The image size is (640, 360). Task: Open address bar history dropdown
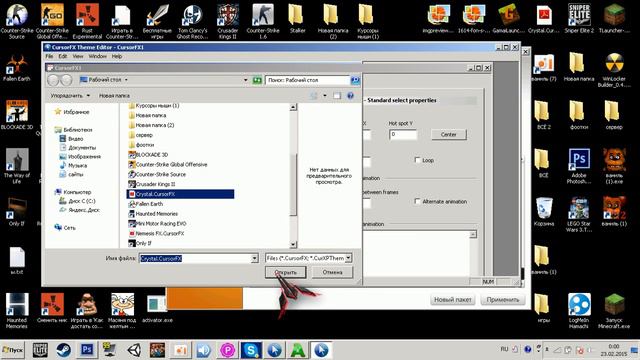245,80
